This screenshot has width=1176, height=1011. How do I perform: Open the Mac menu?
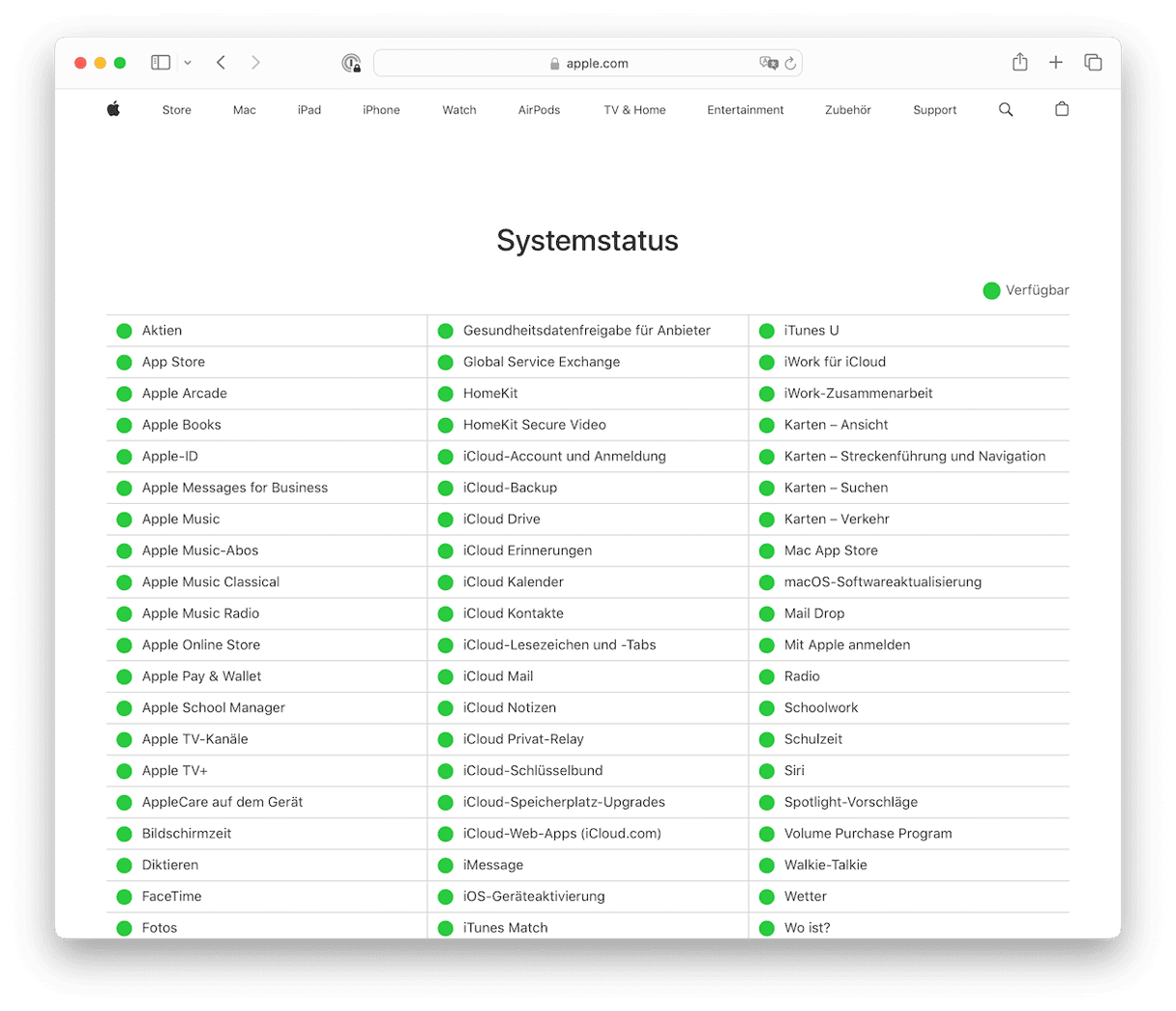(245, 110)
